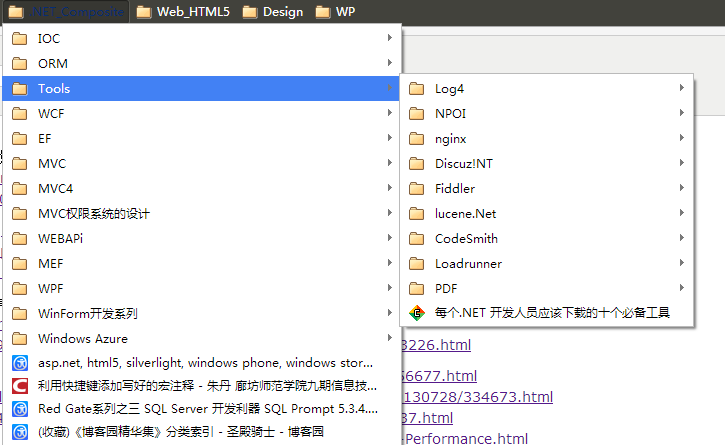Click the Fiddler folder icon
Viewport: 725px width, 445px height.
(x=417, y=188)
